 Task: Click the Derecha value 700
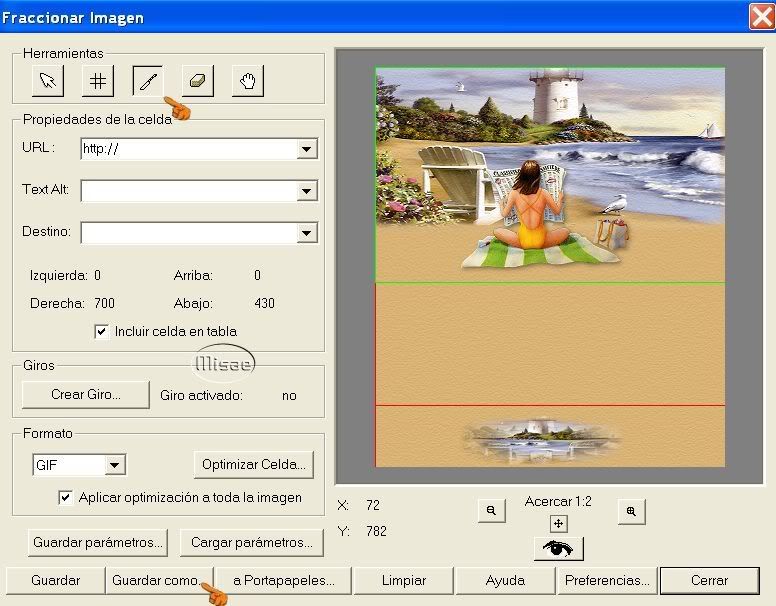click(104, 303)
